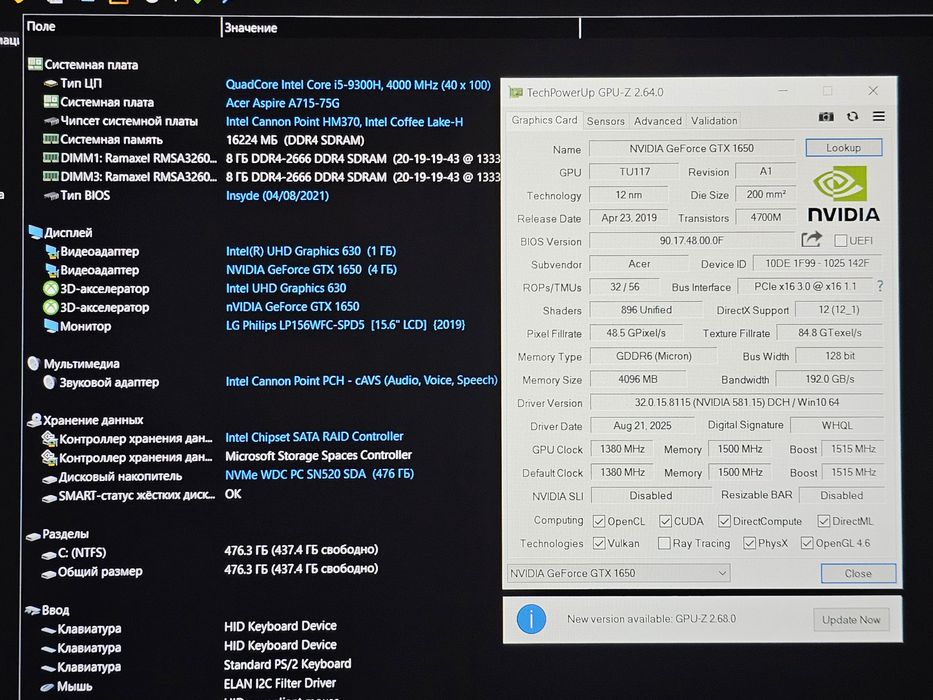The width and height of the screenshot is (933, 700).
Task: Switch to the Advanced tab
Action: (658, 121)
